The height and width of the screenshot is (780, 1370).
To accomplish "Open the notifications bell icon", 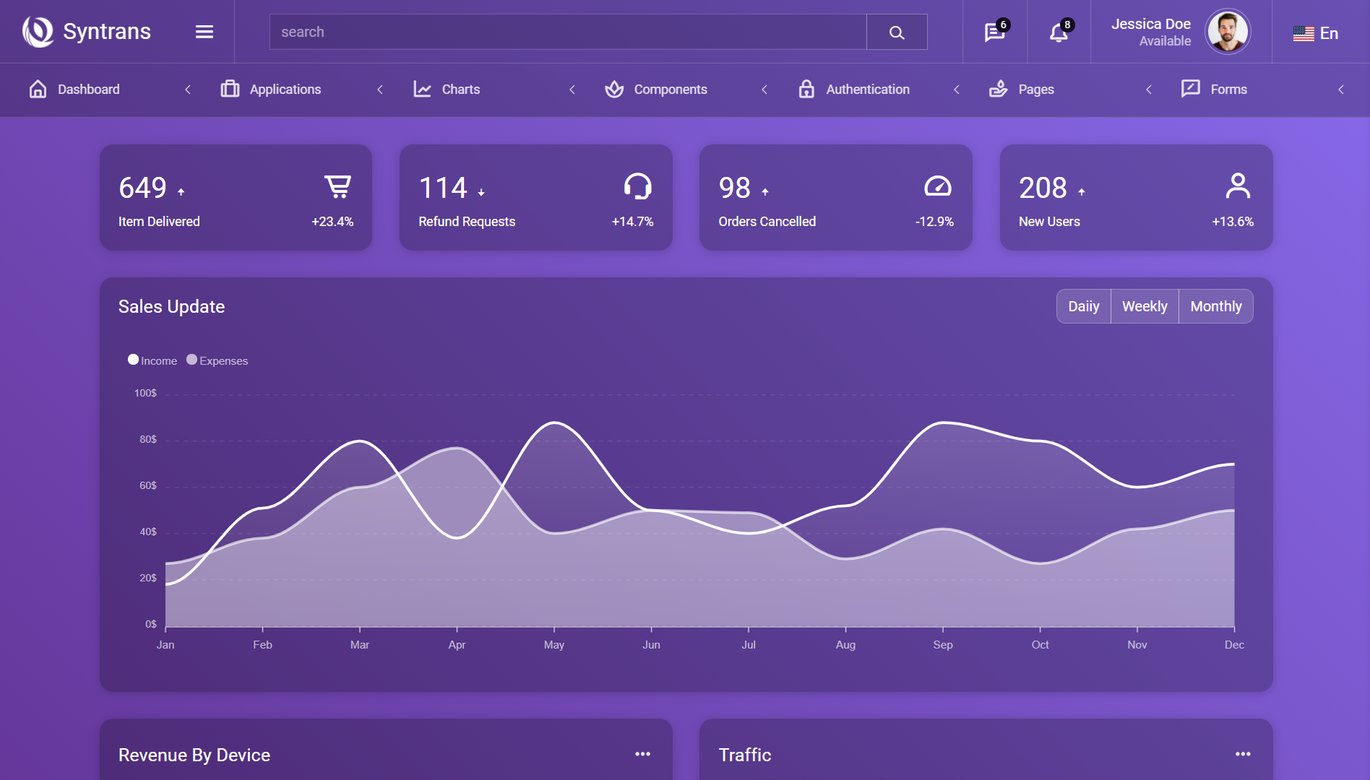I will (1059, 32).
